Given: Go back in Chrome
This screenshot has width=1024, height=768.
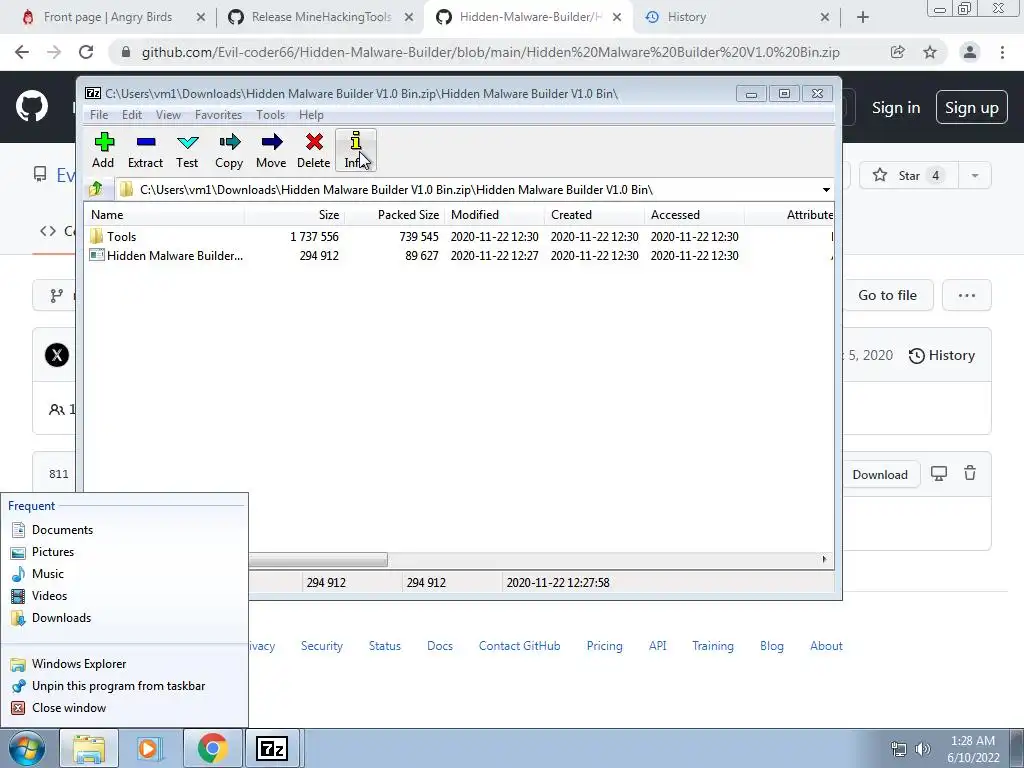Looking at the screenshot, I should click(x=22, y=52).
